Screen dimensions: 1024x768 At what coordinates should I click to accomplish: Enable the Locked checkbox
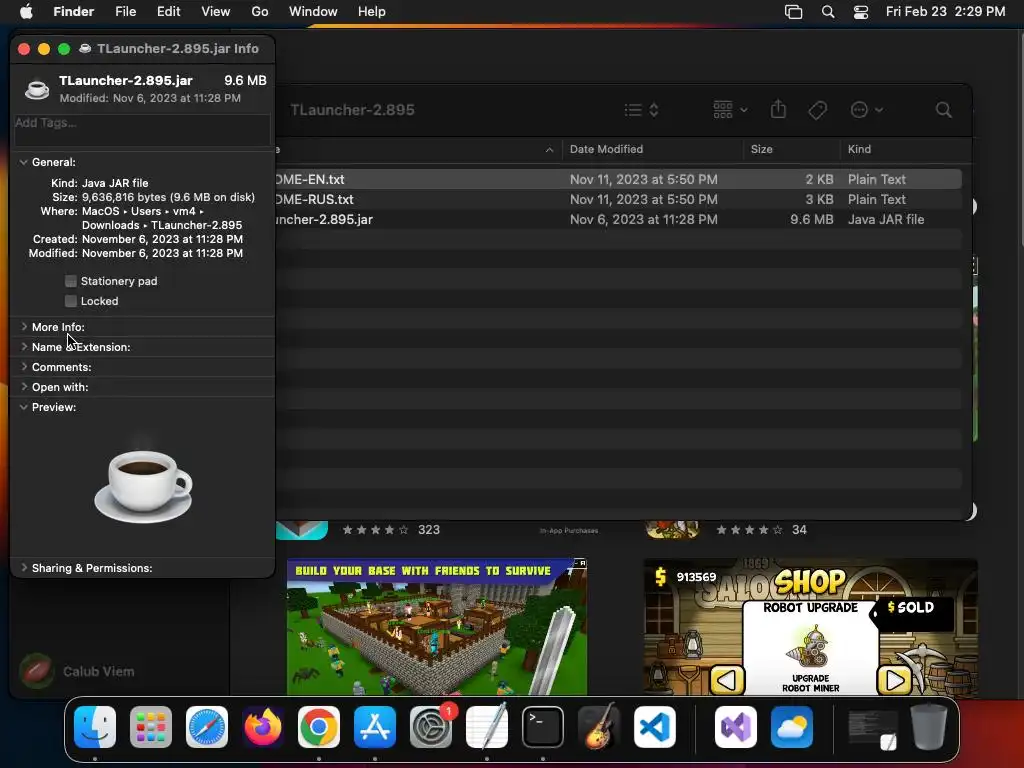[71, 301]
